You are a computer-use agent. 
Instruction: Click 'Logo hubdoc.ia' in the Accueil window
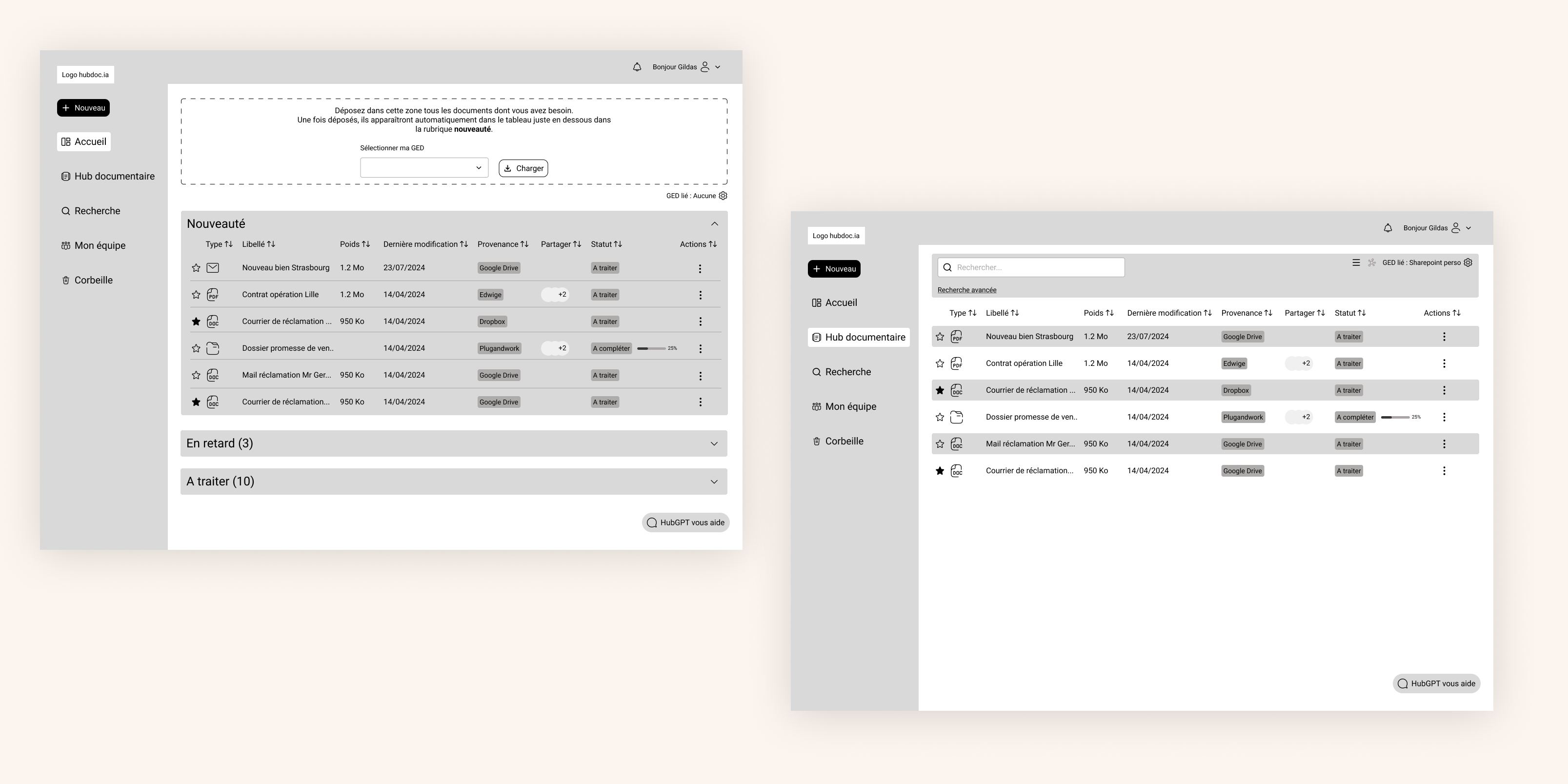click(x=85, y=75)
